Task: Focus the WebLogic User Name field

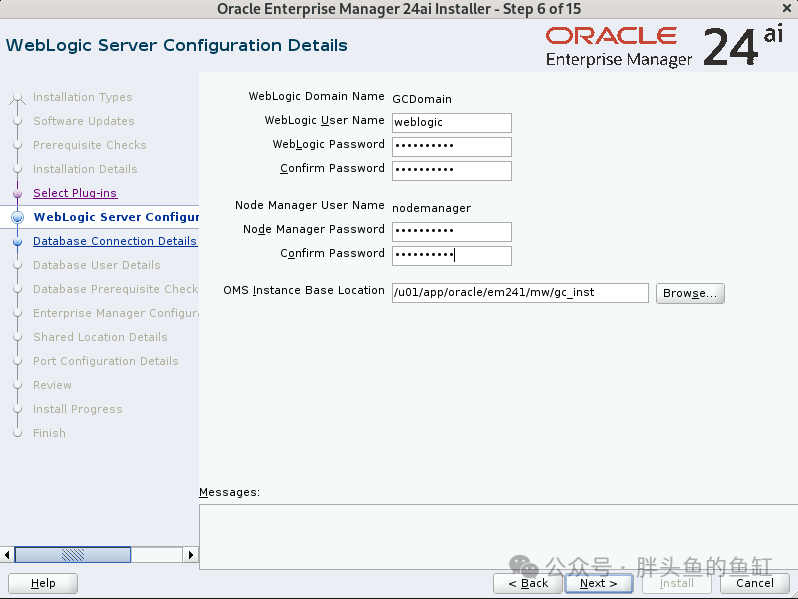Action: pos(451,123)
